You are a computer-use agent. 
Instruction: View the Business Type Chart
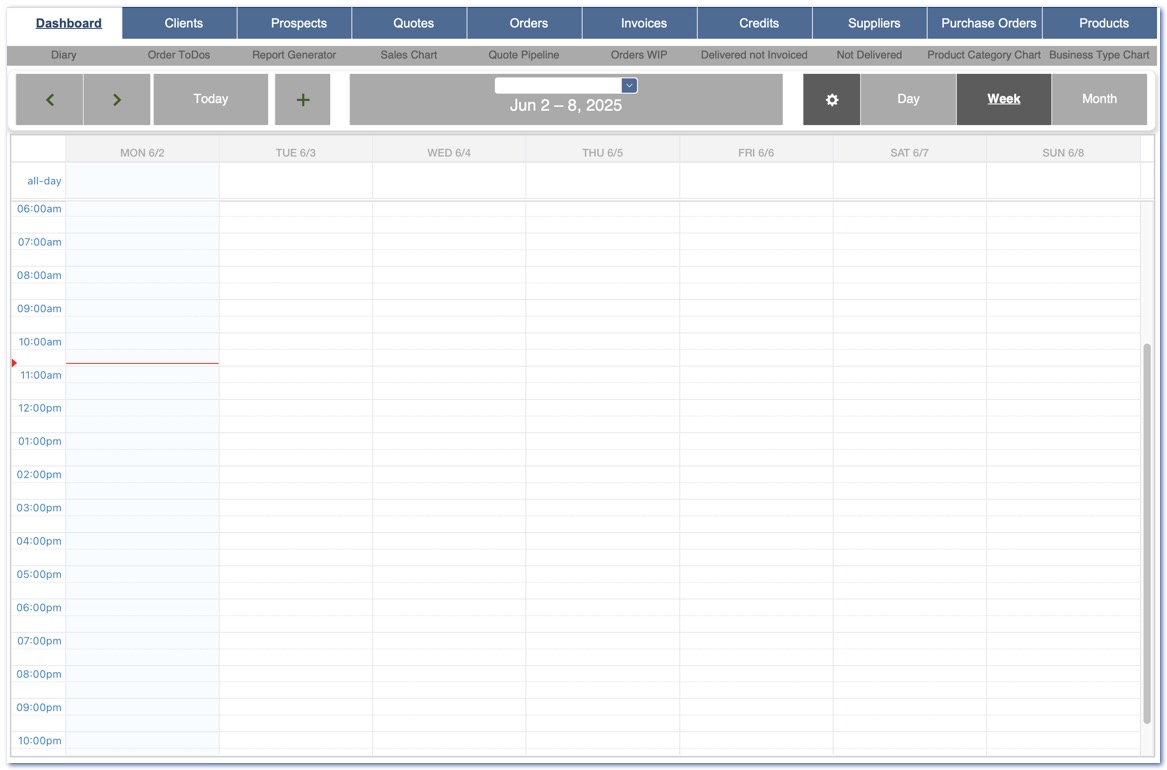pyautogui.click(x=1099, y=55)
